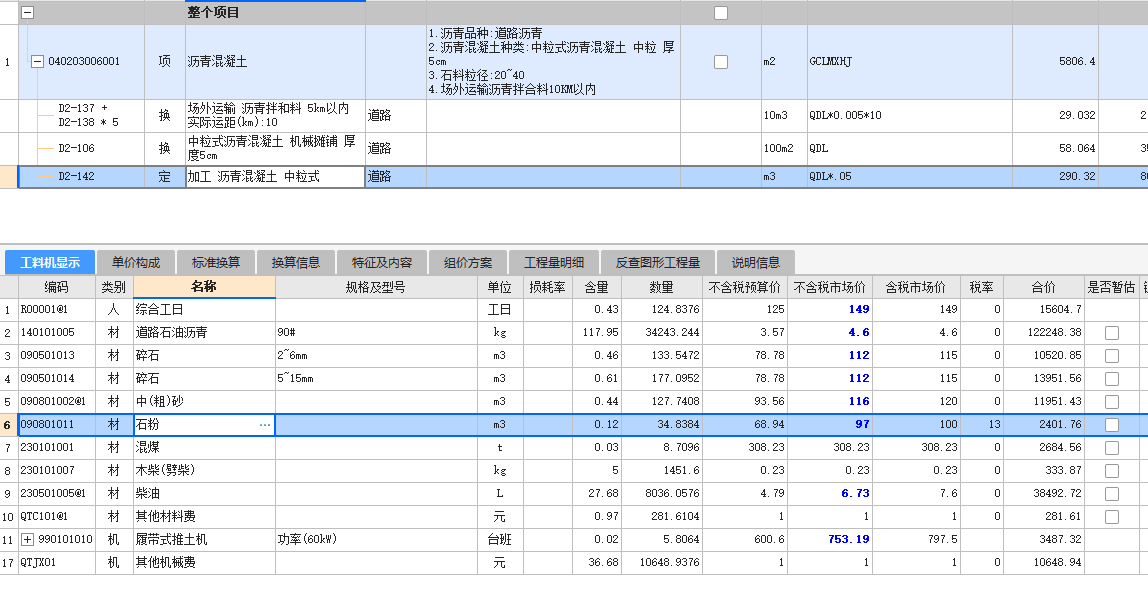Screen dimensions: 1148x609
Task: Click the 石粉 name cell
Action: coord(204,425)
